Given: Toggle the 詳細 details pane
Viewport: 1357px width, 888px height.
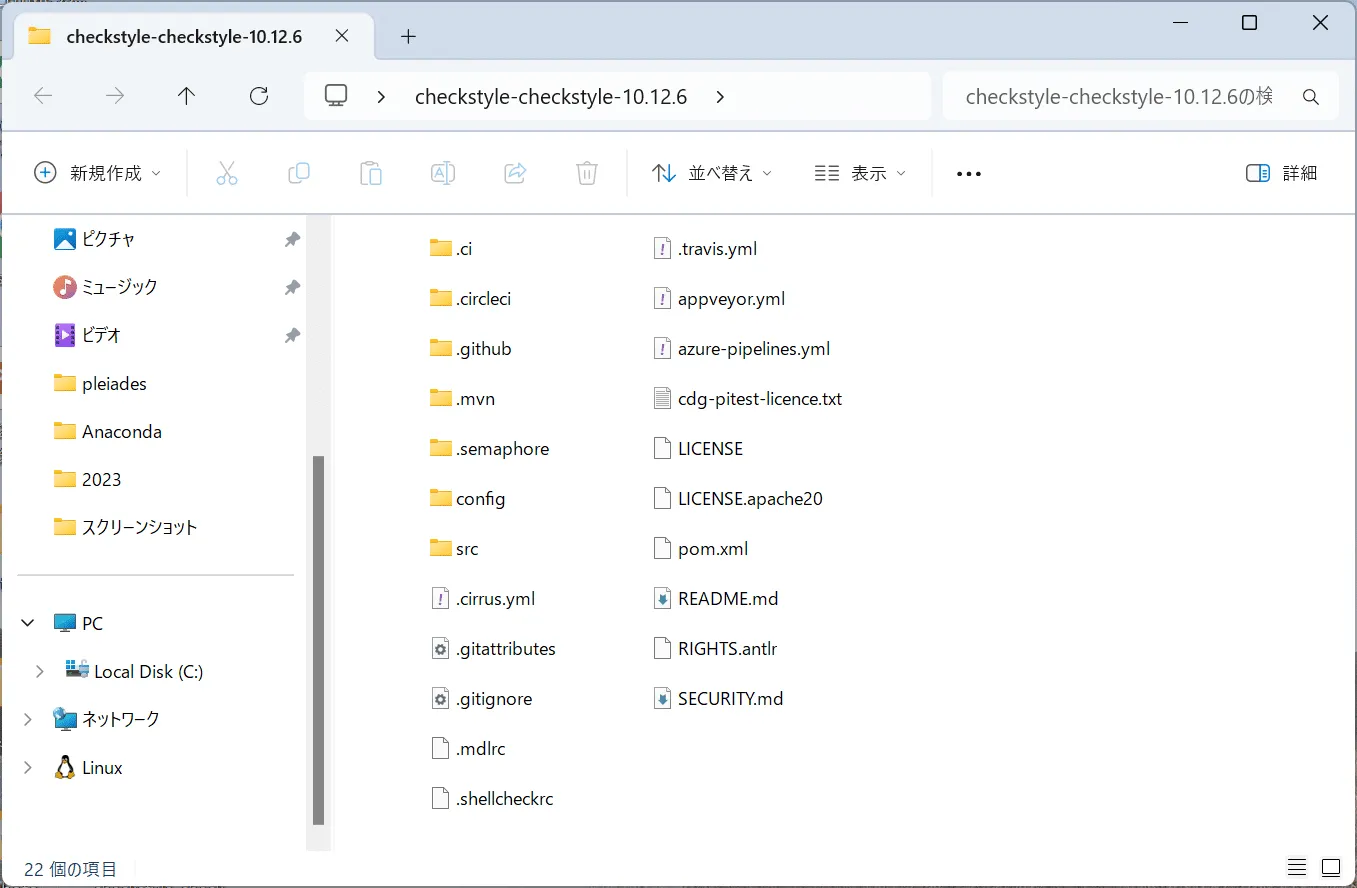Looking at the screenshot, I should click(1281, 173).
